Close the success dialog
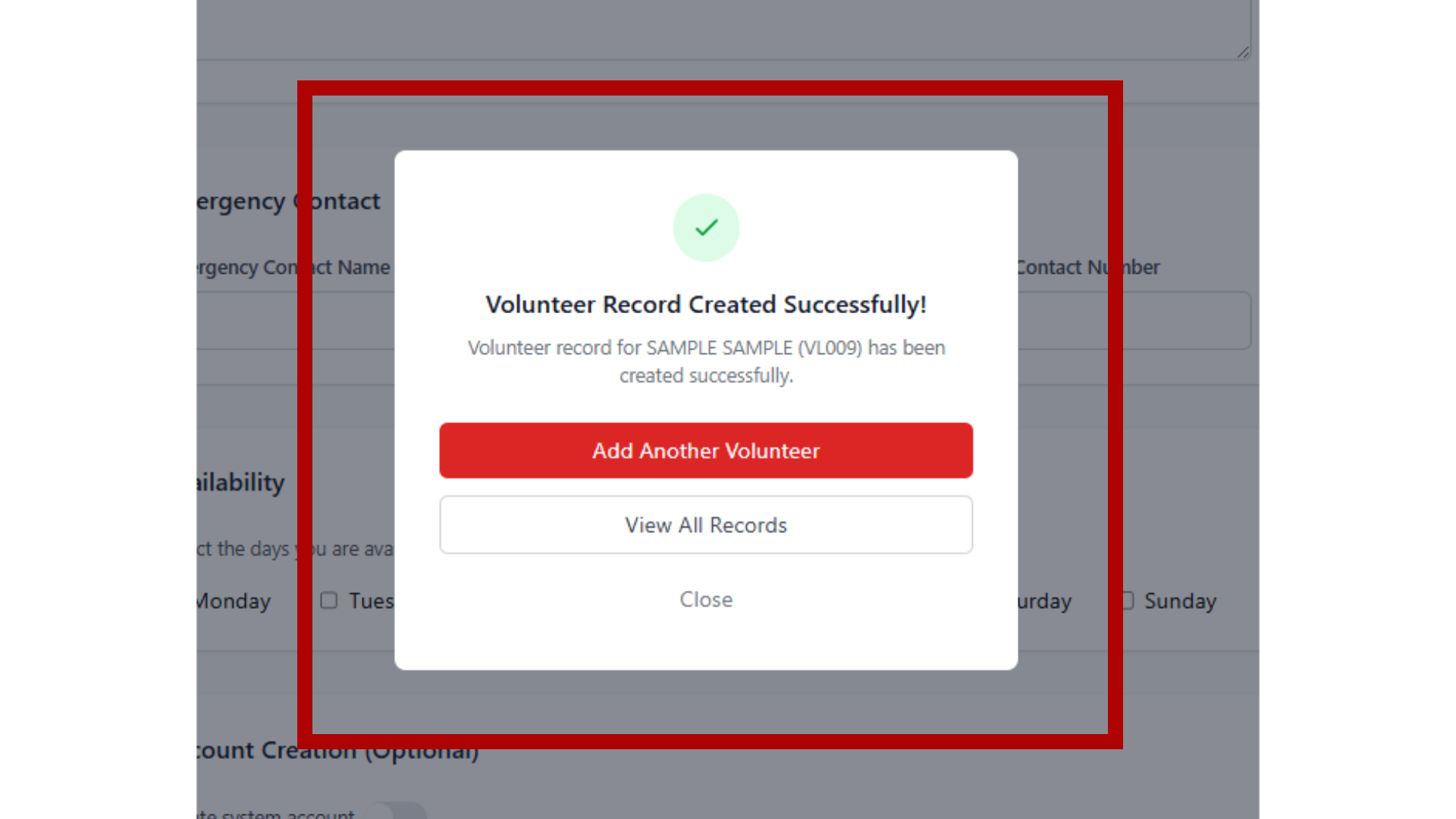The height and width of the screenshot is (819, 1456). point(706,599)
